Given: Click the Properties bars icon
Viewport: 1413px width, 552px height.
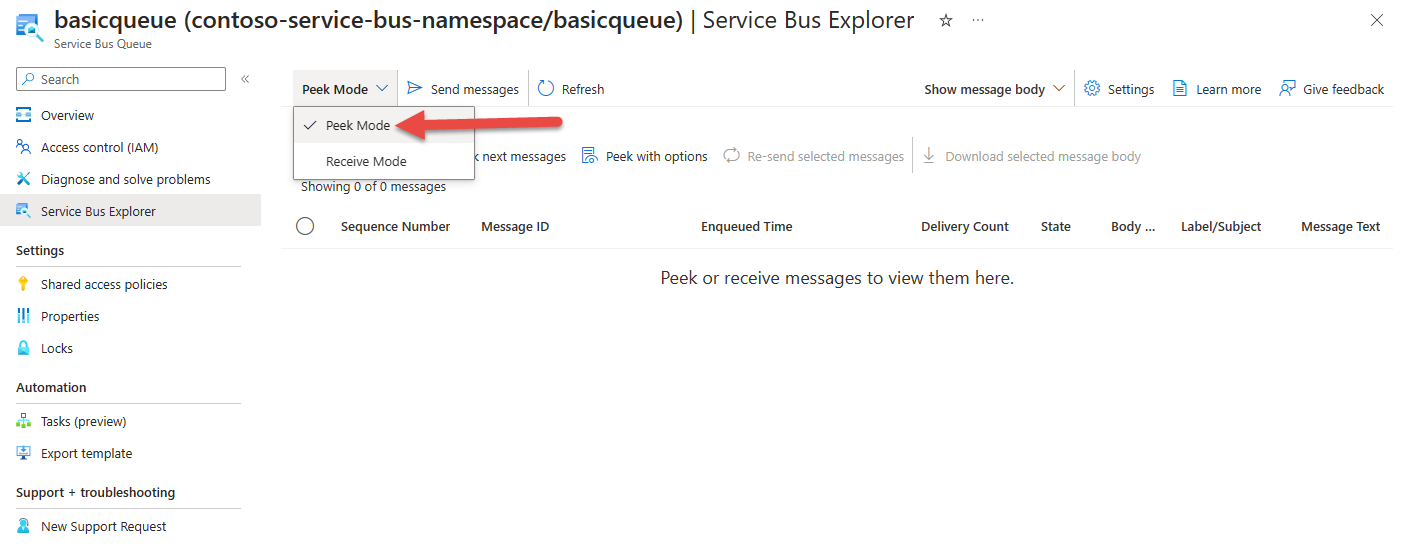Looking at the screenshot, I should [24, 316].
